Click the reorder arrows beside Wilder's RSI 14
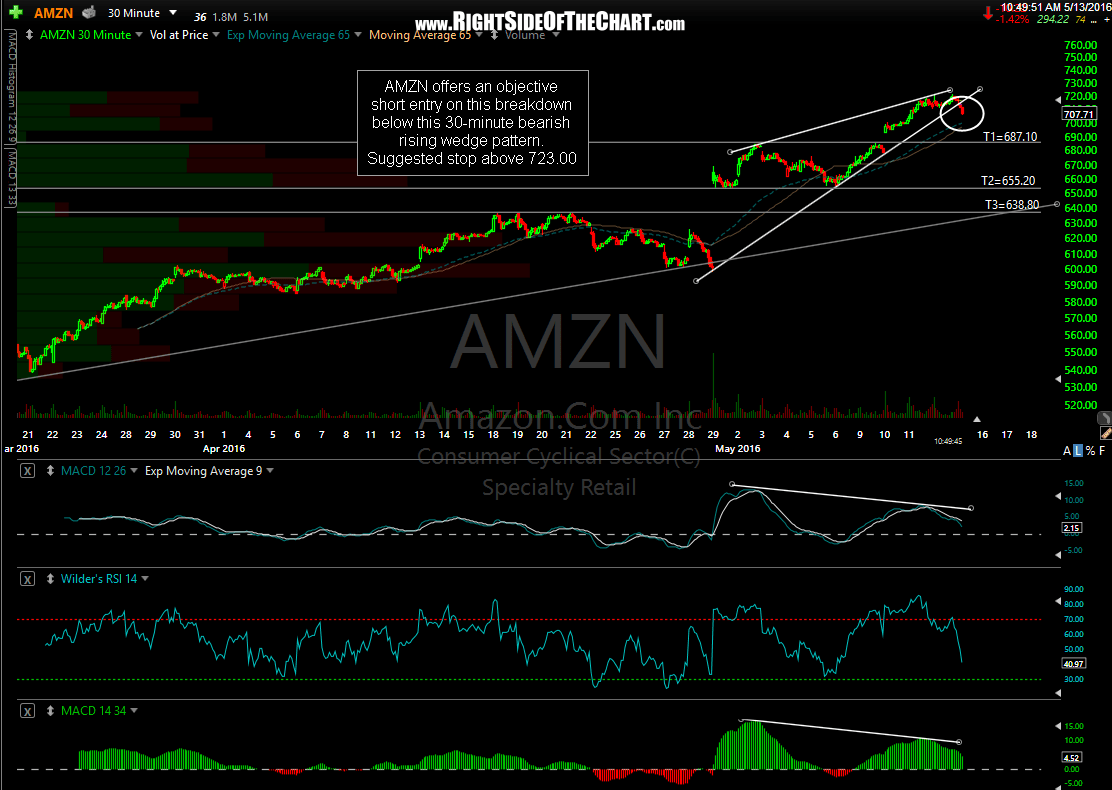 [50, 579]
